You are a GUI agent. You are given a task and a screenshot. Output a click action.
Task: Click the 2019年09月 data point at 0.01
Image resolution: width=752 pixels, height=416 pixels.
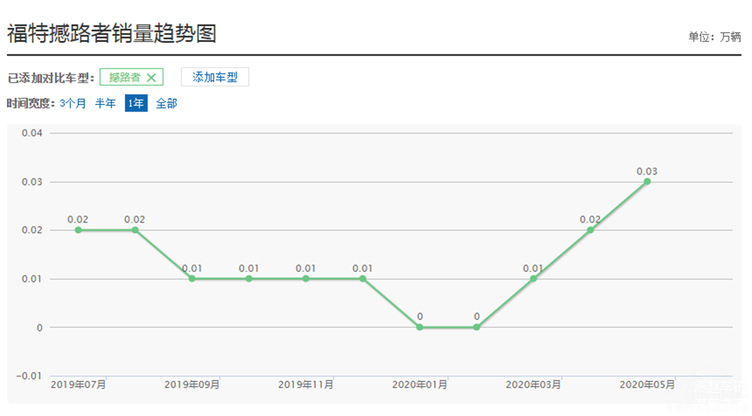click(x=192, y=279)
